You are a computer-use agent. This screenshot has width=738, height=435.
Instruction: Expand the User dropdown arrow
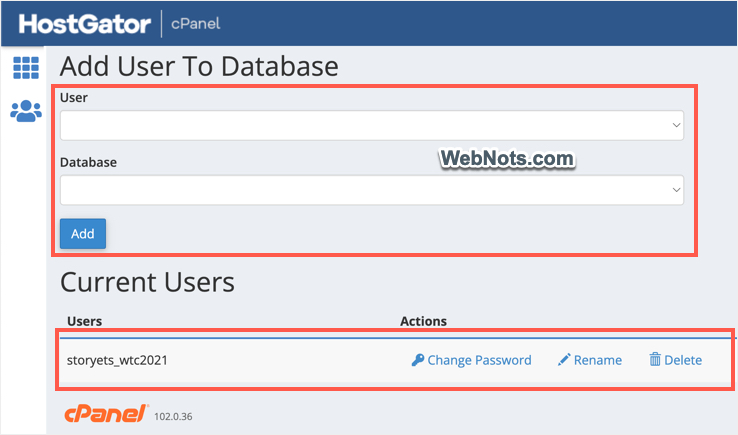pos(677,126)
